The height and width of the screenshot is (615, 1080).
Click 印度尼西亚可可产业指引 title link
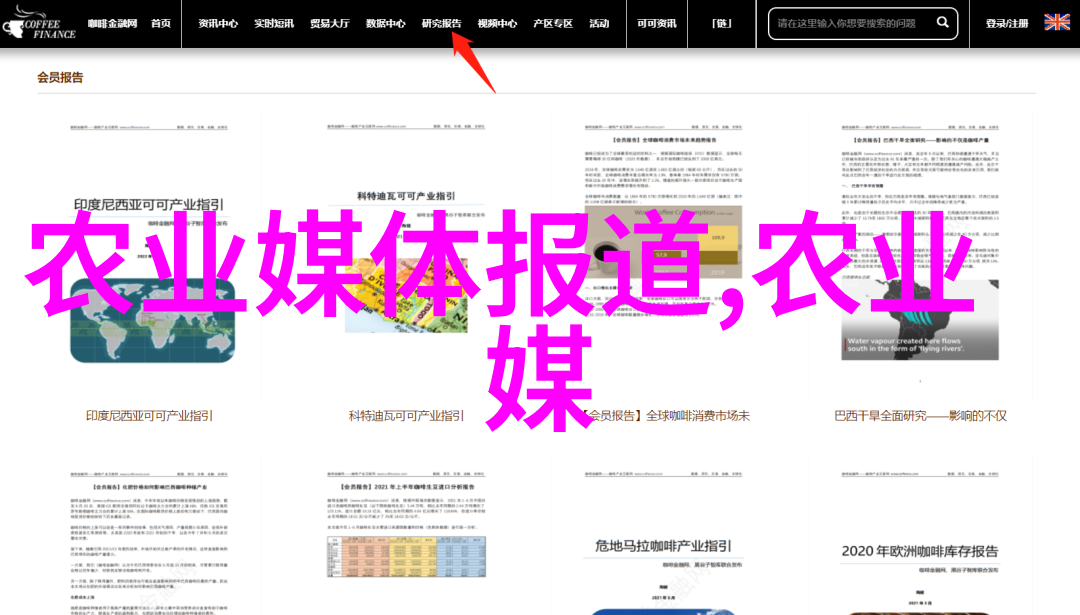tap(149, 416)
